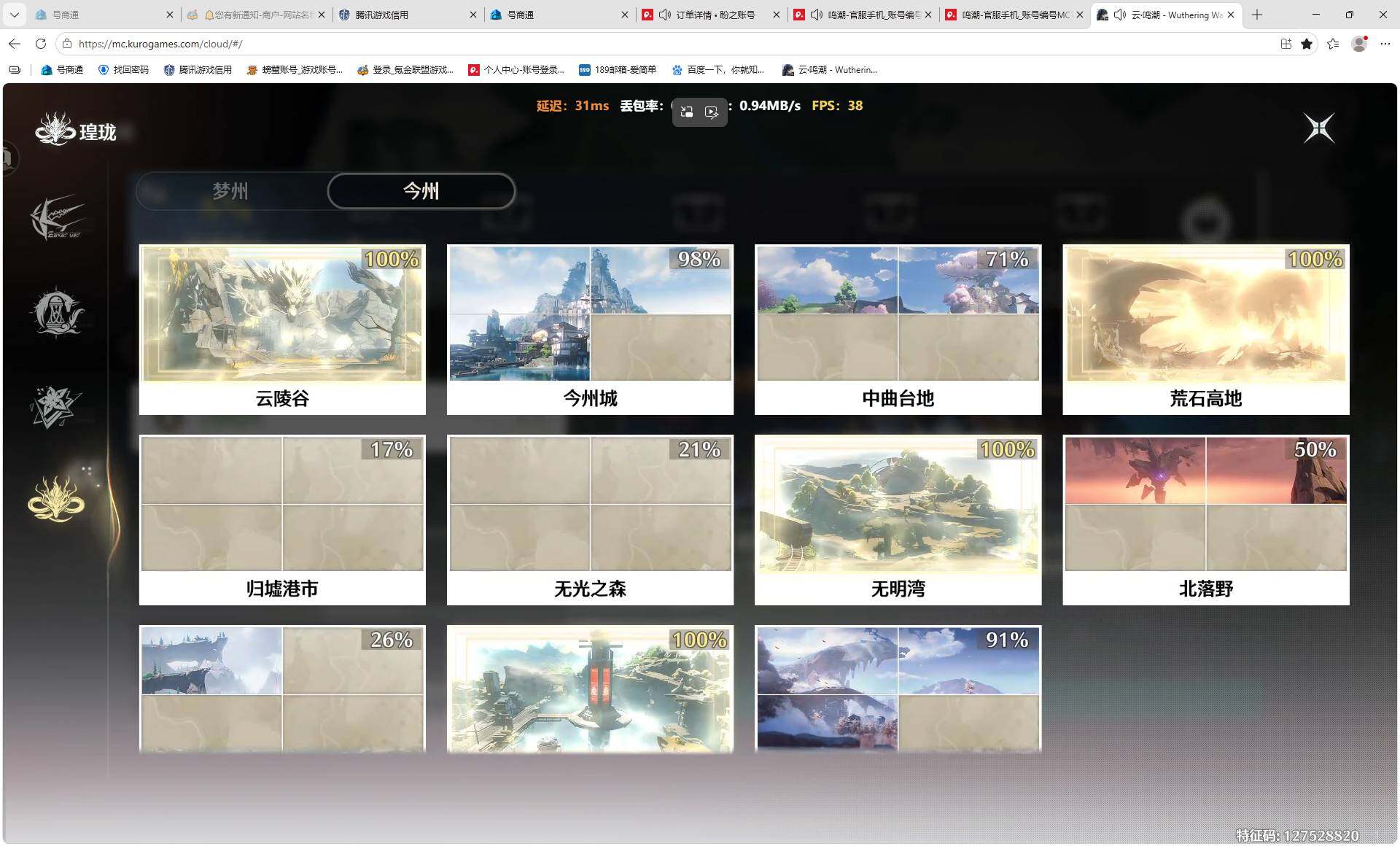Open the 中曲台地 area card

[898, 330]
